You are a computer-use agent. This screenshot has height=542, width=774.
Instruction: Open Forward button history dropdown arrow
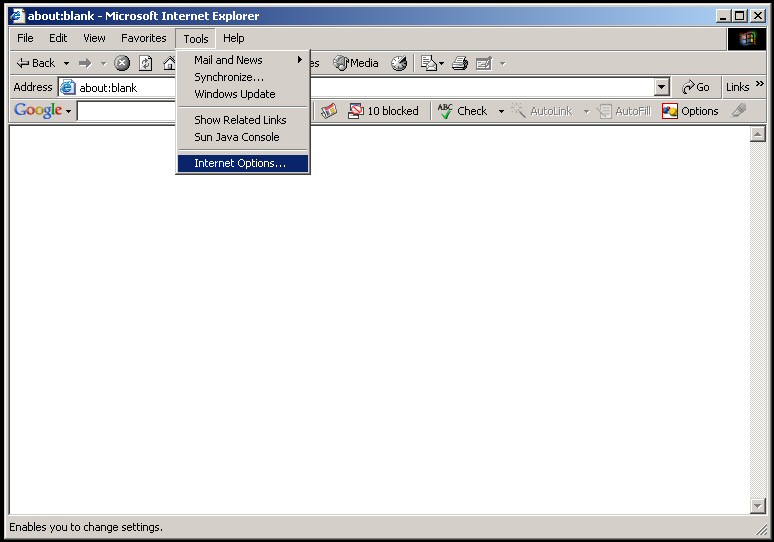click(x=103, y=63)
